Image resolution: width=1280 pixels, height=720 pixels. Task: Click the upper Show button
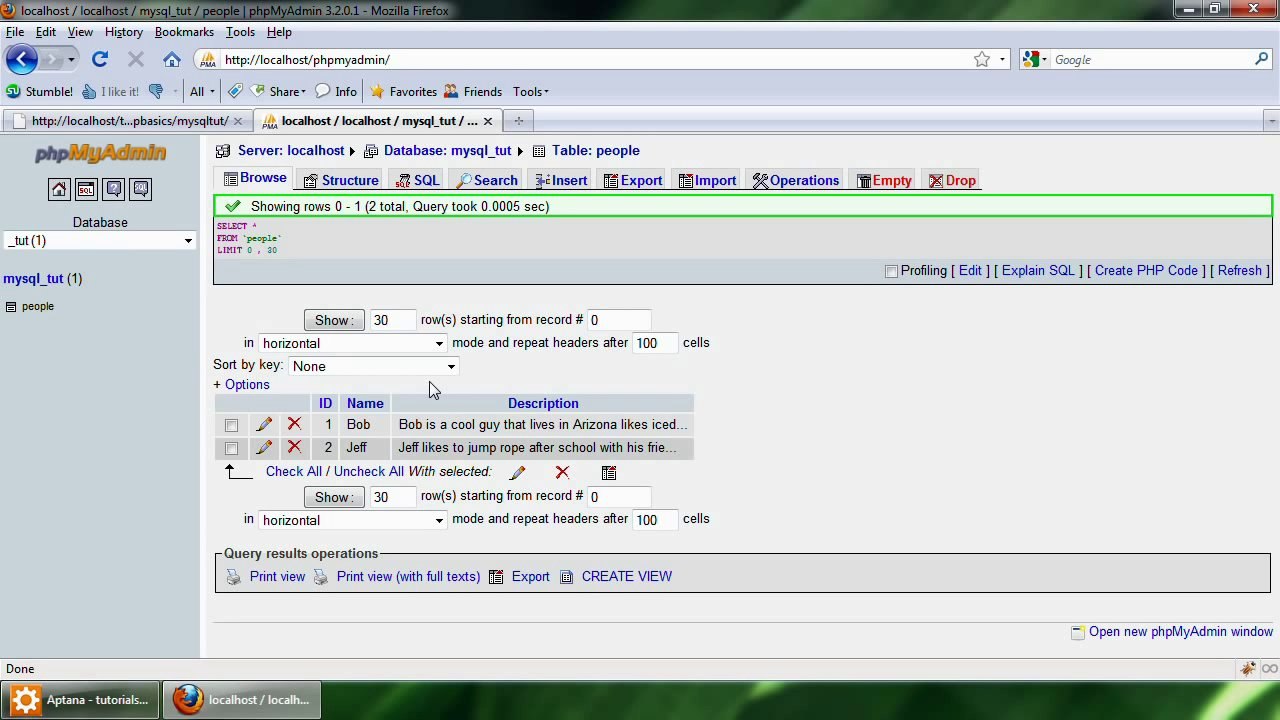pos(334,320)
